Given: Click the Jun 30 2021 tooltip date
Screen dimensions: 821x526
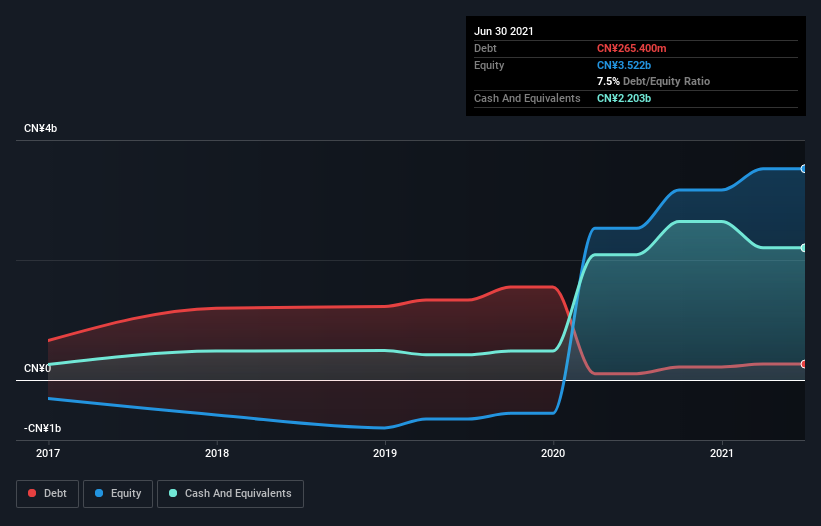Looking at the screenshot, I should tap(504, 31).
